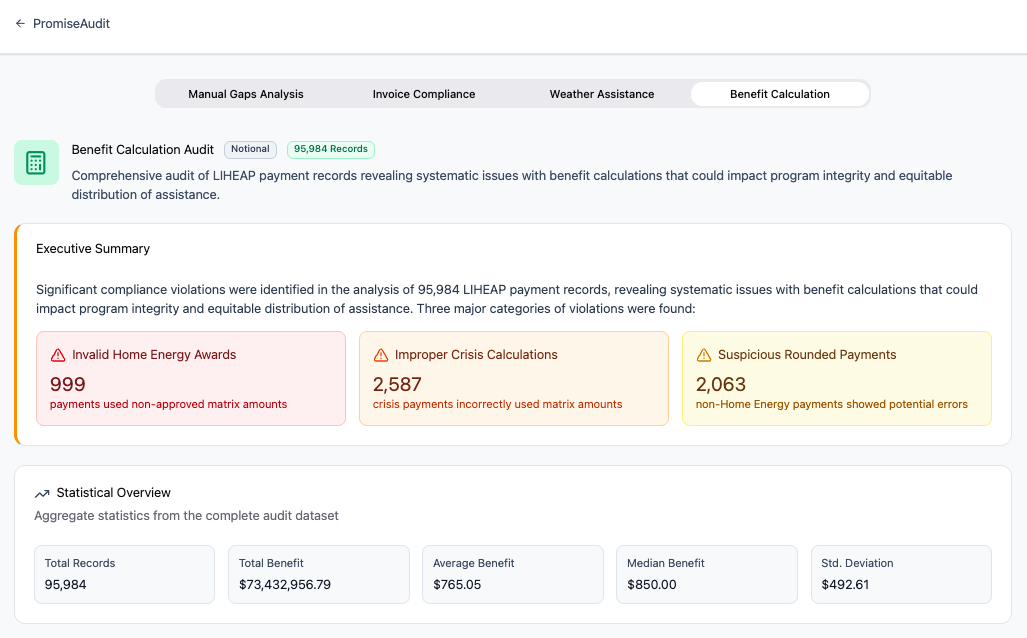Click the back arrow beside PromiseAudit
Image resolution: width=1027 pixels, height=638 pixels.
[x=20, y=23]
